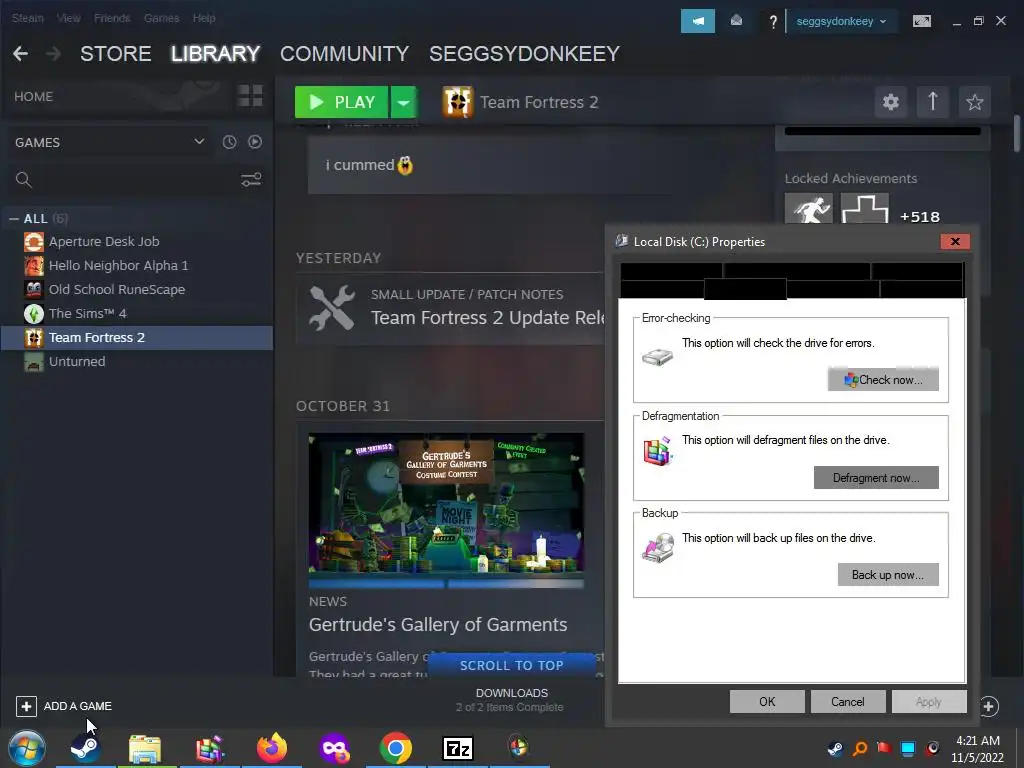The height and width of the screenshot is (768, 1024).
Task: Select The Sims 4 in library
Action: click(x=137, y=313)
